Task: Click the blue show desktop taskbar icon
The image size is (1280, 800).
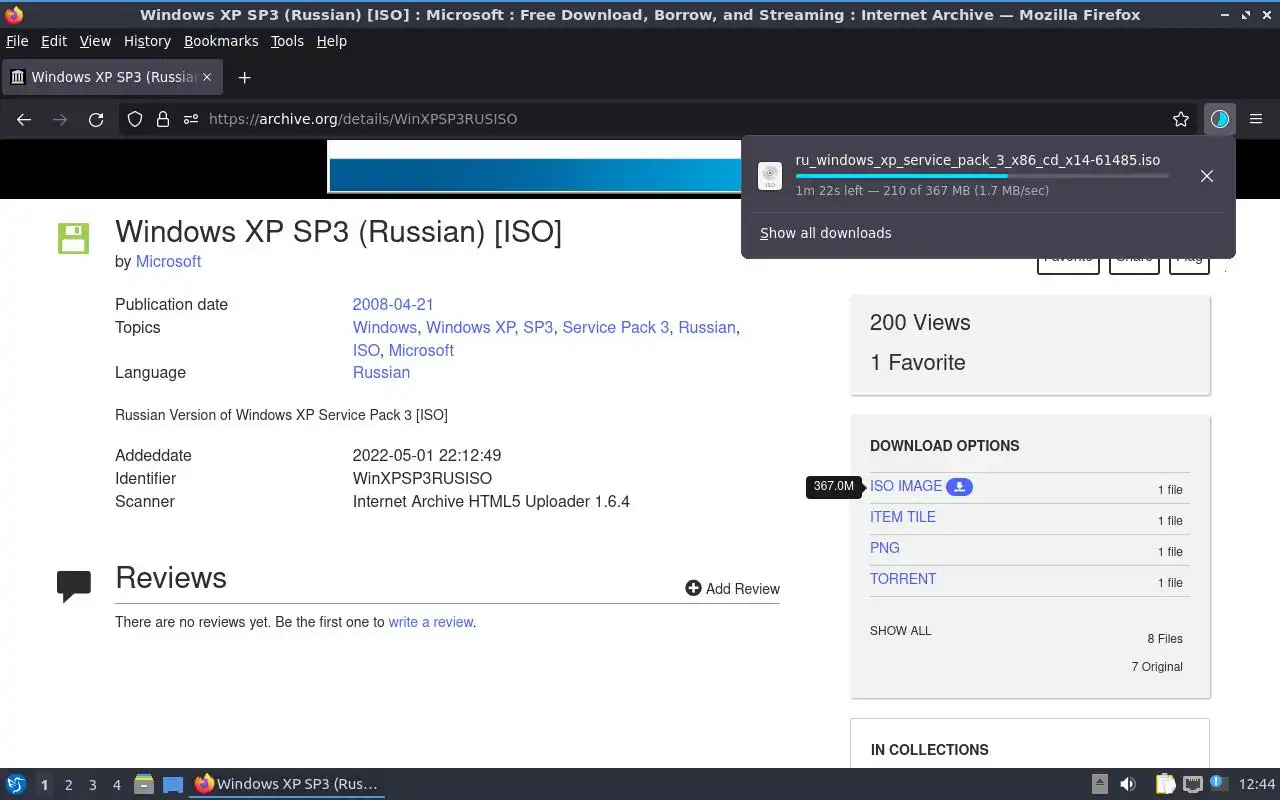Action: coord(173,784)
